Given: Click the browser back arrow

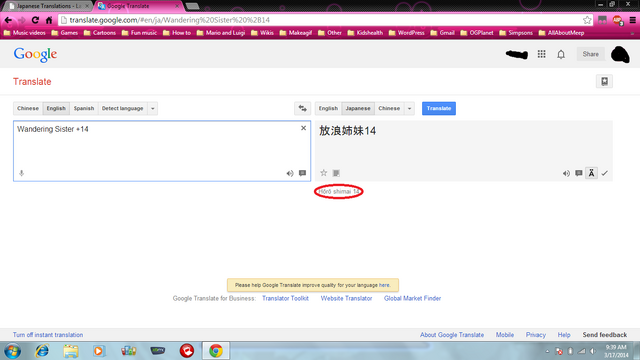Looking at the screenshot, I should click(8, 20).
